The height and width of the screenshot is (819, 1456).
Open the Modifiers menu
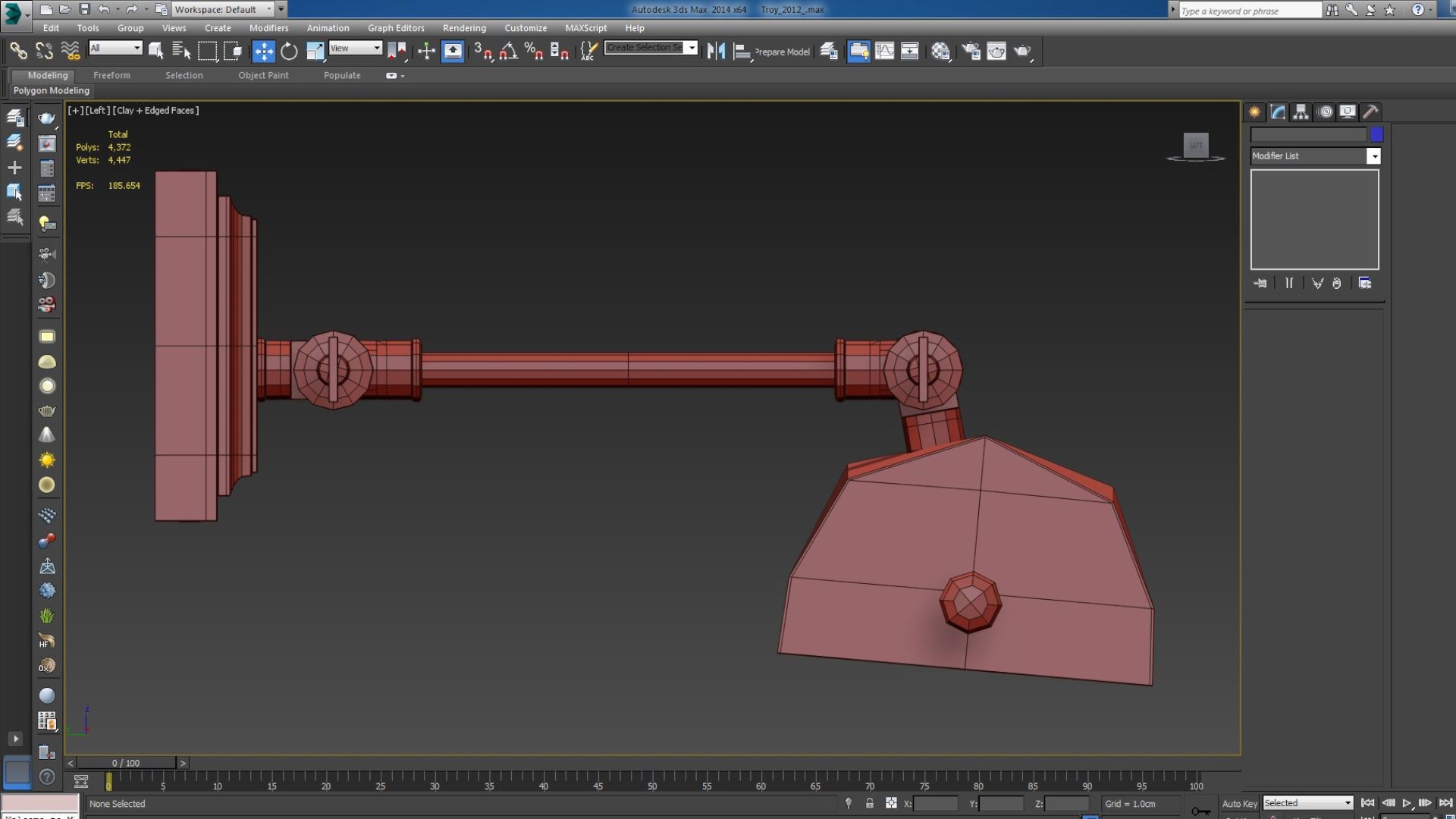click(268, 28)
